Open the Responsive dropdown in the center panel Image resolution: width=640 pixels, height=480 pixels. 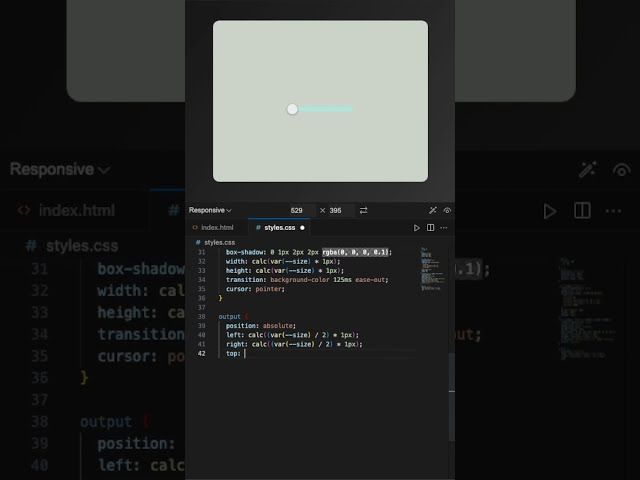tap(210, 210)
